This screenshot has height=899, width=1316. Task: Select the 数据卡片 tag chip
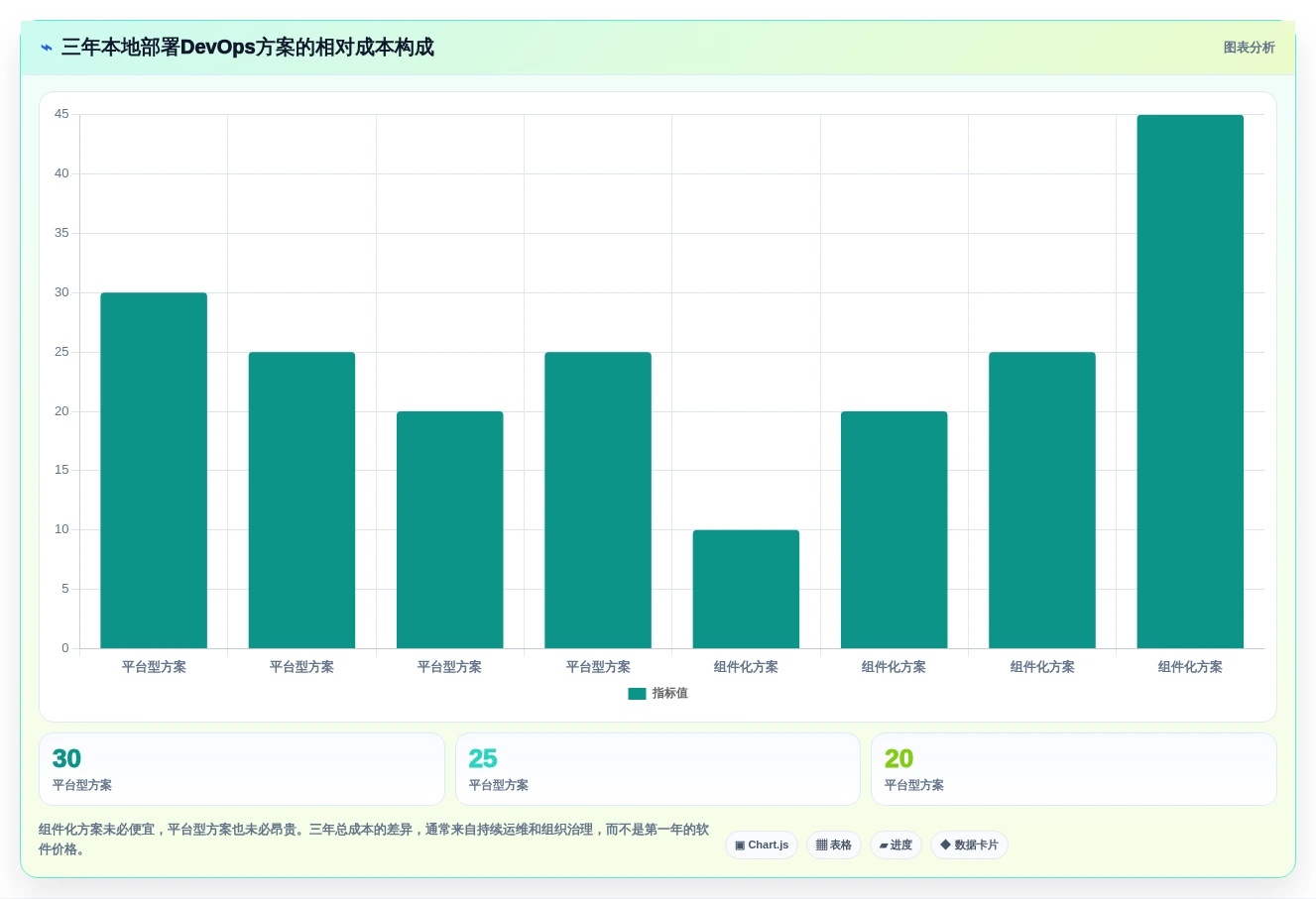(969, 845)
